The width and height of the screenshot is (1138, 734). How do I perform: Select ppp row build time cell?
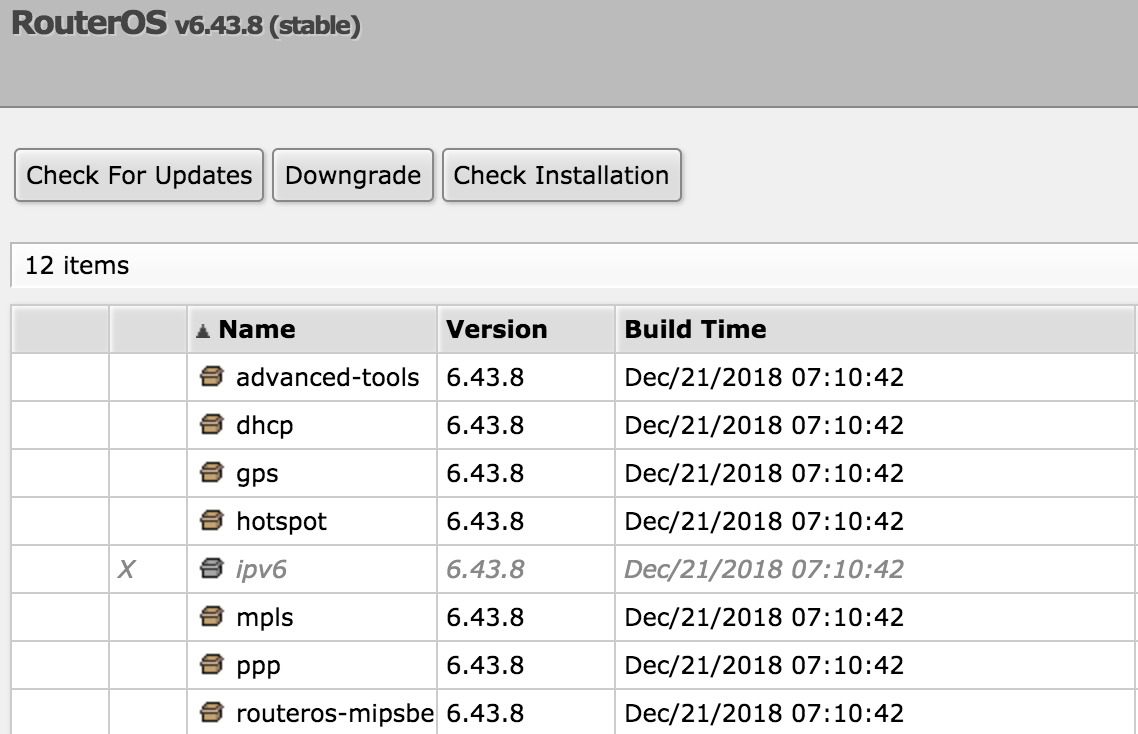[764, 666]
